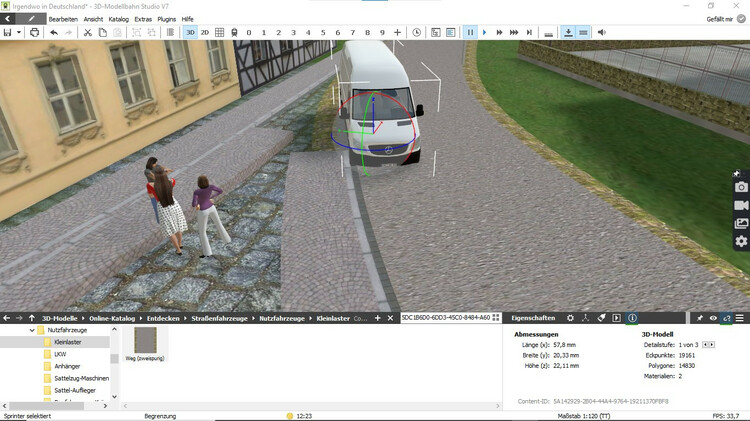
Task: Select the Kleinlaster folder in catalog tree
Action: 68,342
